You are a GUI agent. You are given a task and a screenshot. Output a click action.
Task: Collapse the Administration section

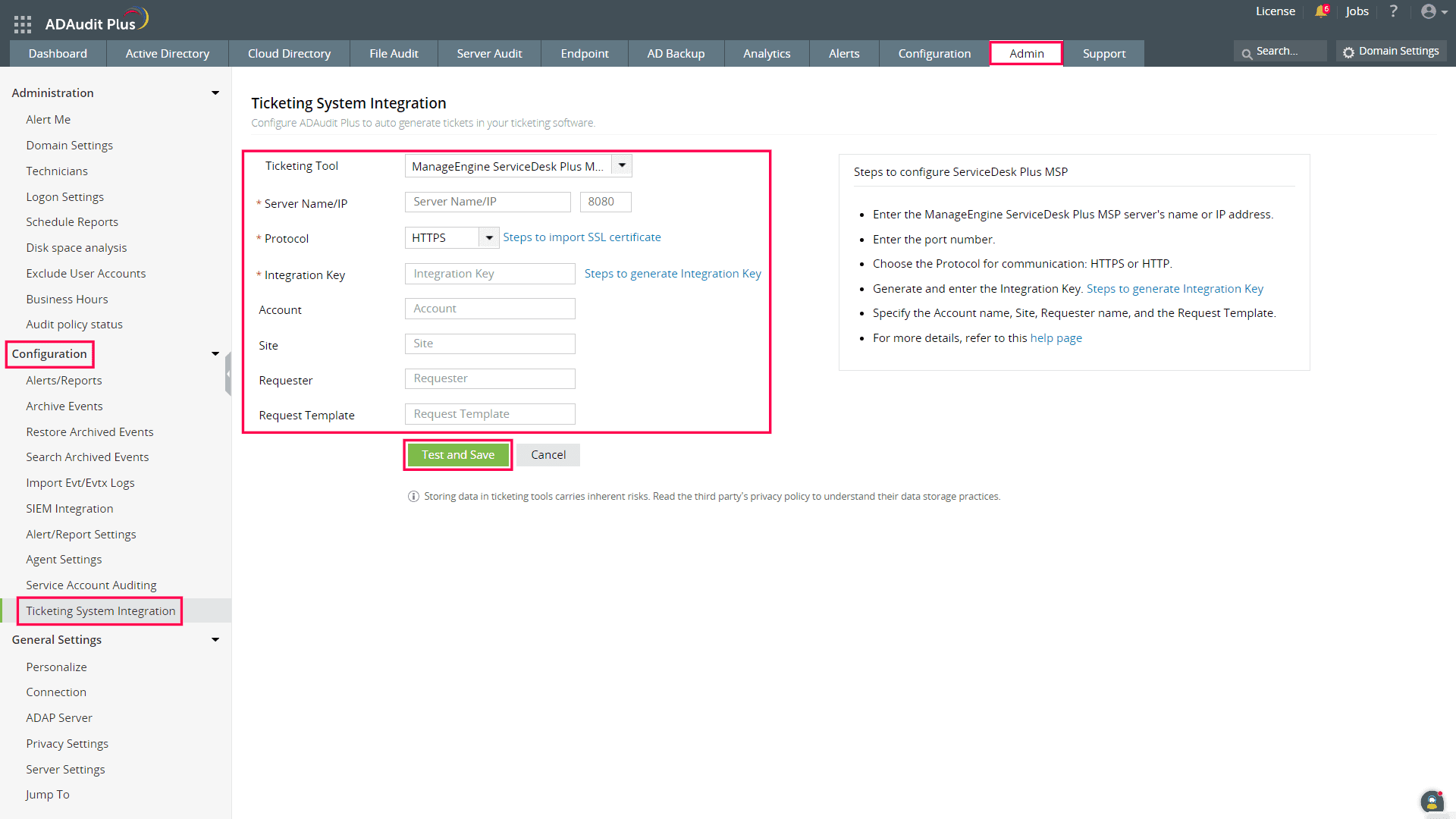(215, 93)
